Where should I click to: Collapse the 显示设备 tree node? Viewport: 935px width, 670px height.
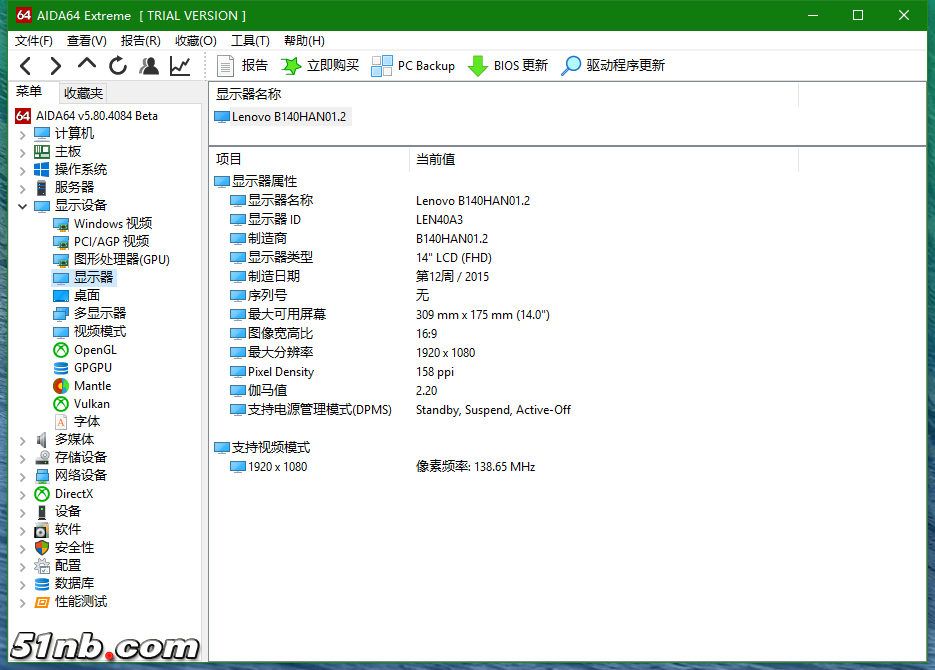click(23, 206)
